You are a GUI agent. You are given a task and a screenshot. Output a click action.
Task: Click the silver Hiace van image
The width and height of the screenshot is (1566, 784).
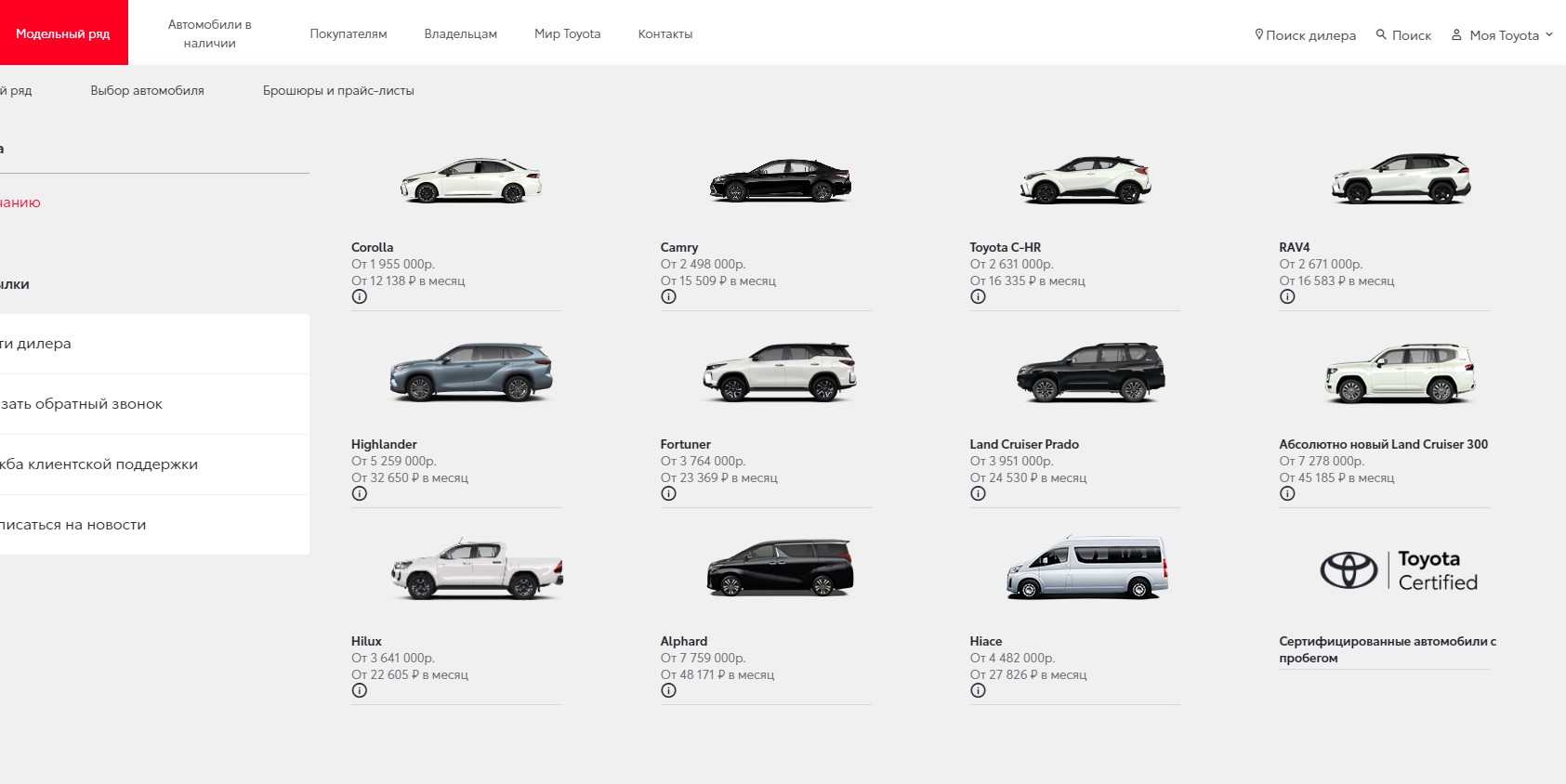click(x=1087, y=567)
